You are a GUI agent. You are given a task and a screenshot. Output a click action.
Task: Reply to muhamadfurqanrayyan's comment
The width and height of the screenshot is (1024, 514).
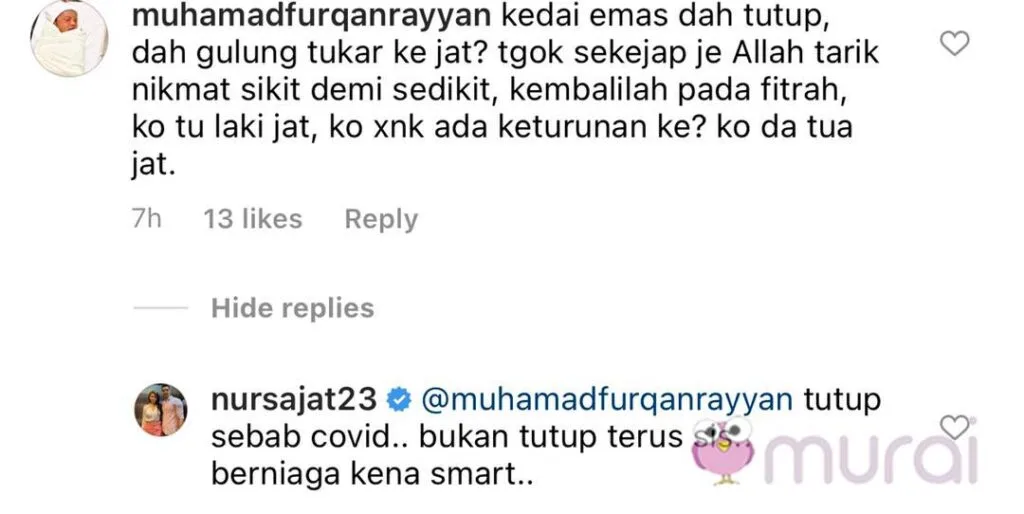tap(381, 219)
